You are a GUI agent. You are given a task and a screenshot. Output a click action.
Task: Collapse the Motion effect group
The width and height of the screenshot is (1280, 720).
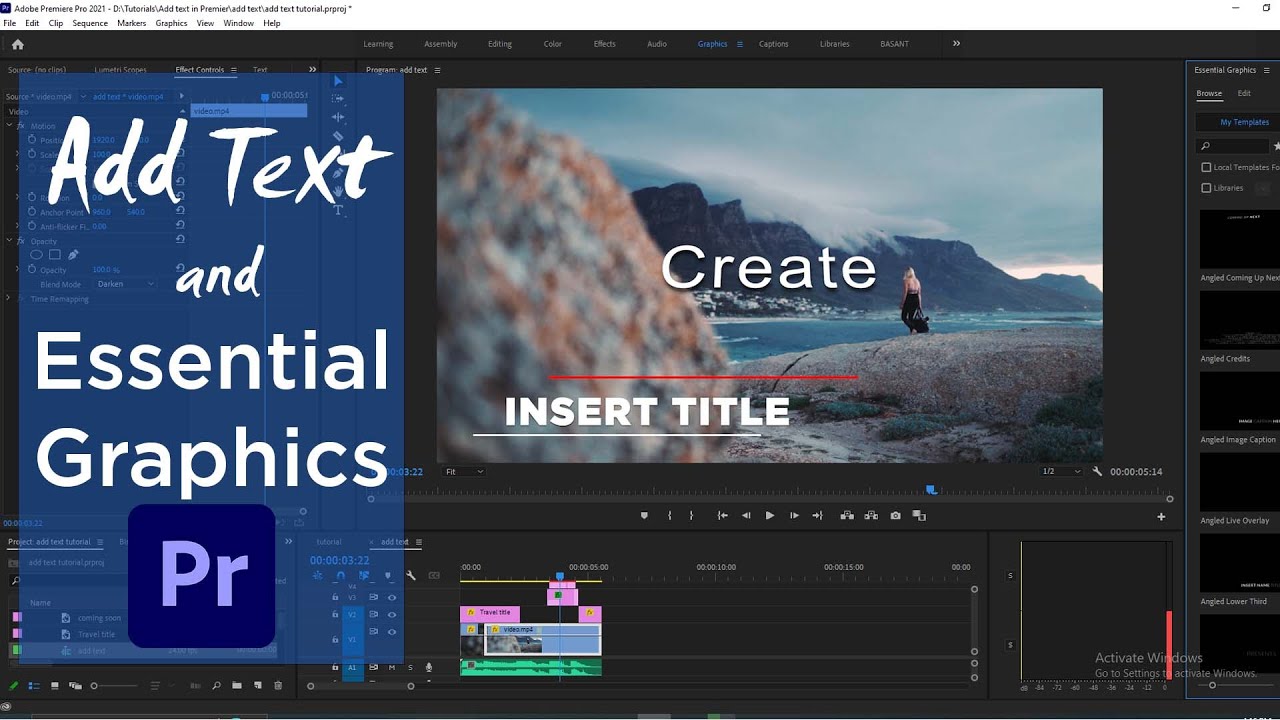[x=9, y=126]
